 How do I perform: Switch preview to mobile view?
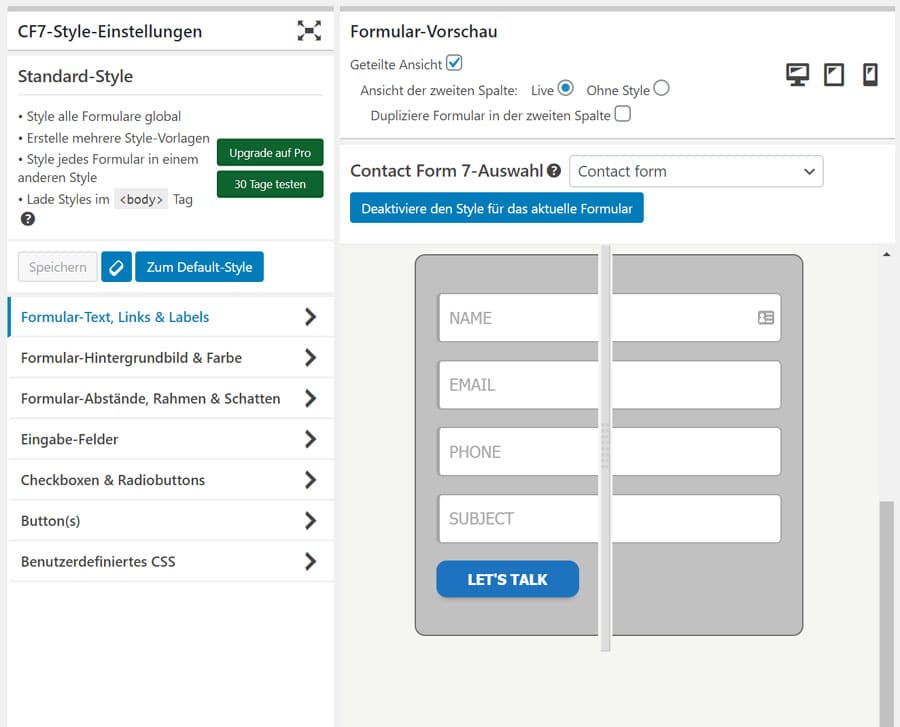[871, 74]
